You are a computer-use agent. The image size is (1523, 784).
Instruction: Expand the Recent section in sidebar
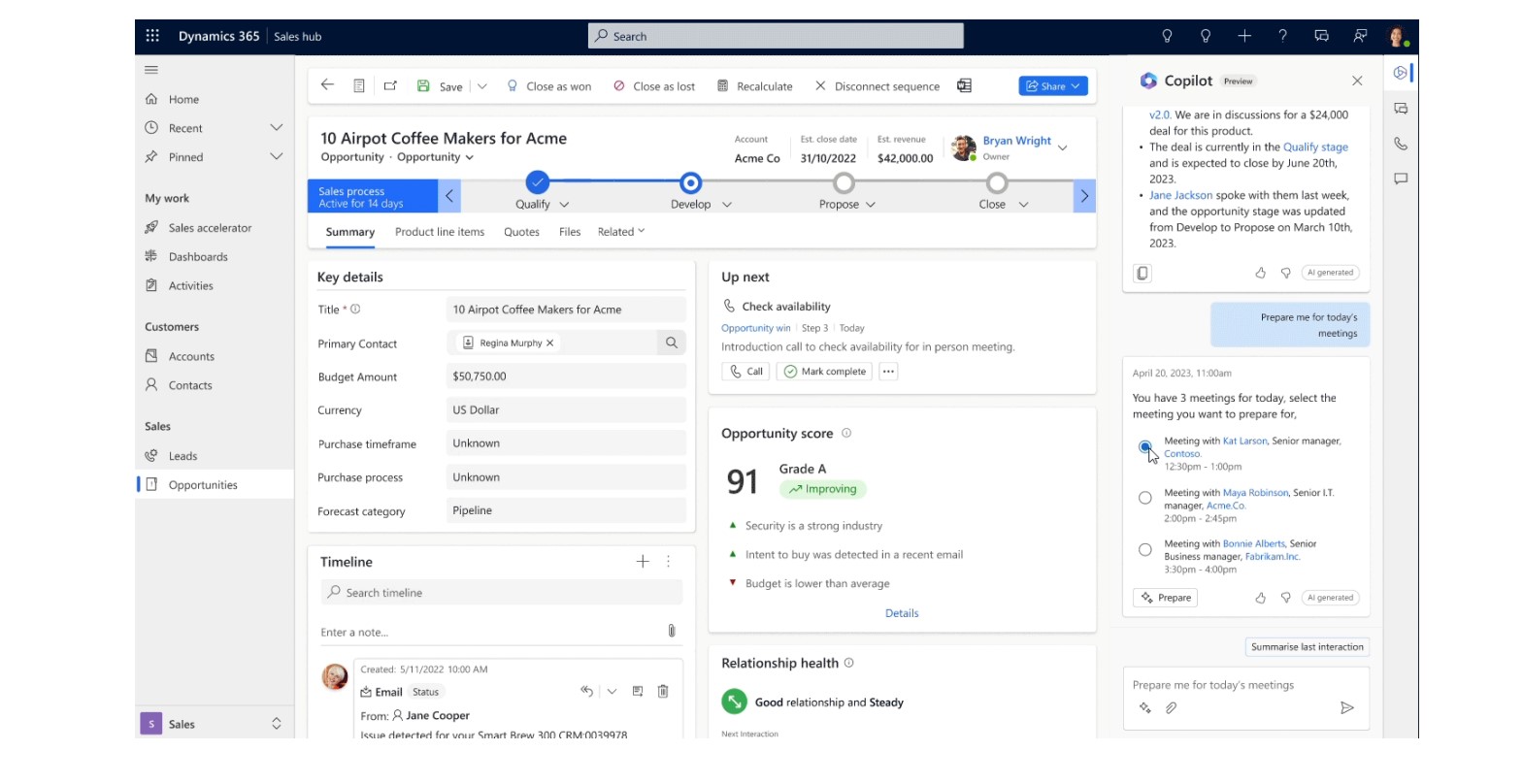click(276, 128)
